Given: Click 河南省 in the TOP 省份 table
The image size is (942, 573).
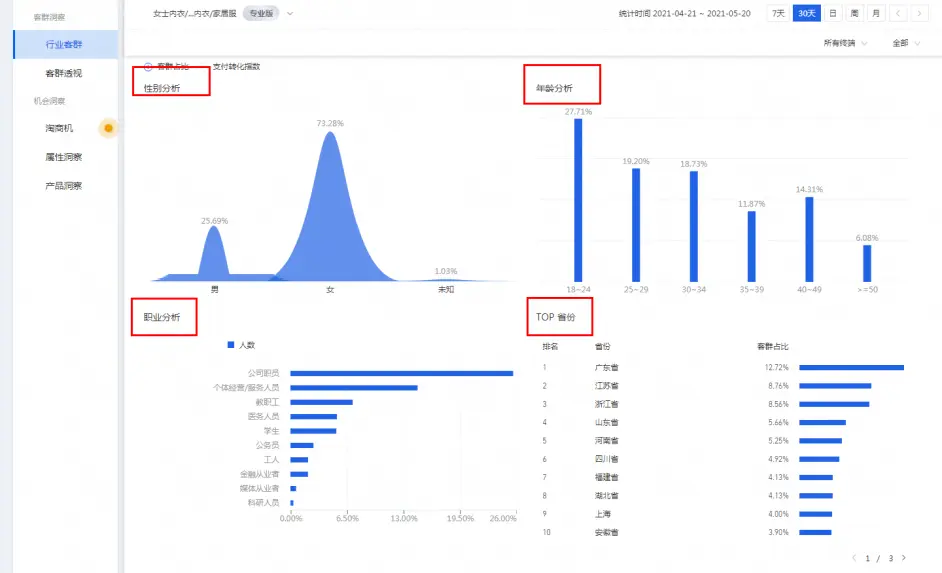Looking at the screenshot, I should pos(607,441).
